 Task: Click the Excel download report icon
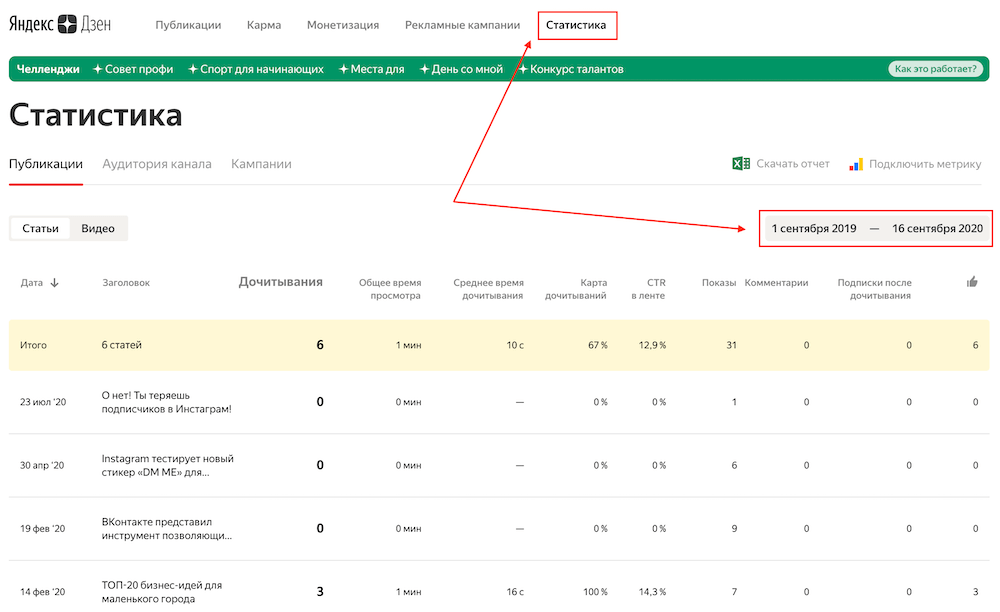pyautogui.click(x=741, y=164)
